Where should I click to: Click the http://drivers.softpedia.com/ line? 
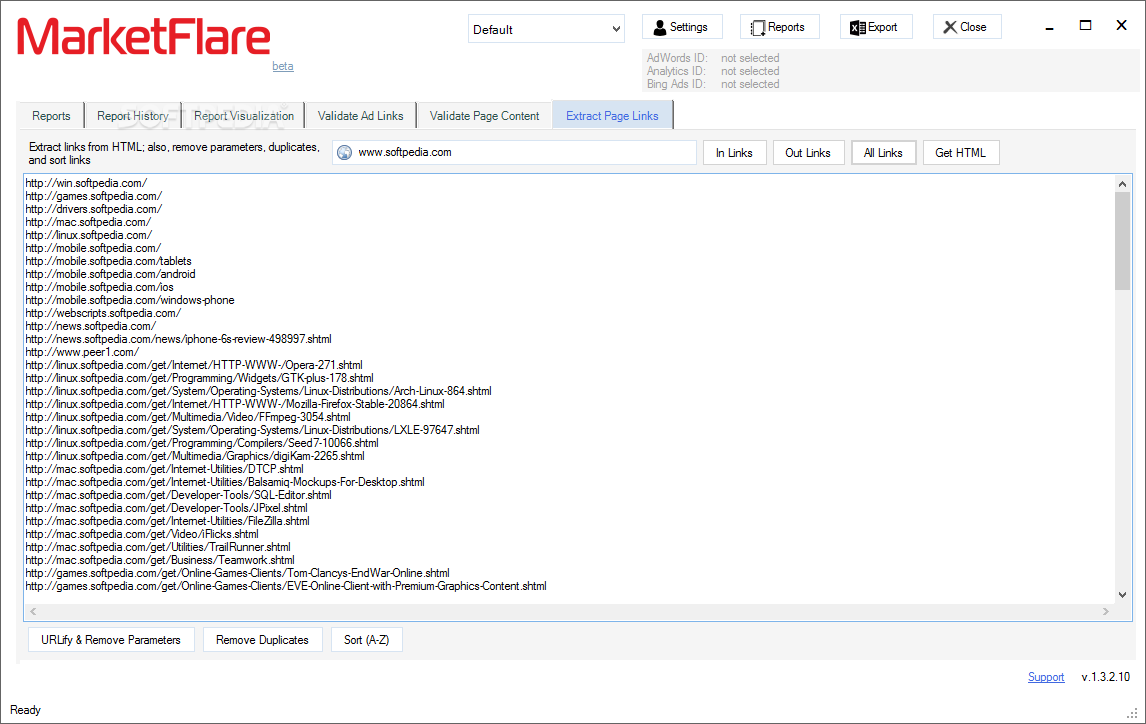[x=94, y=209]
